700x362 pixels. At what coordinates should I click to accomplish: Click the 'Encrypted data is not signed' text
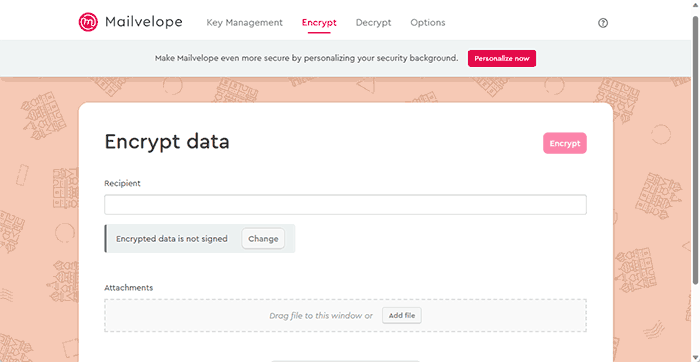click(x=172, y=239)
